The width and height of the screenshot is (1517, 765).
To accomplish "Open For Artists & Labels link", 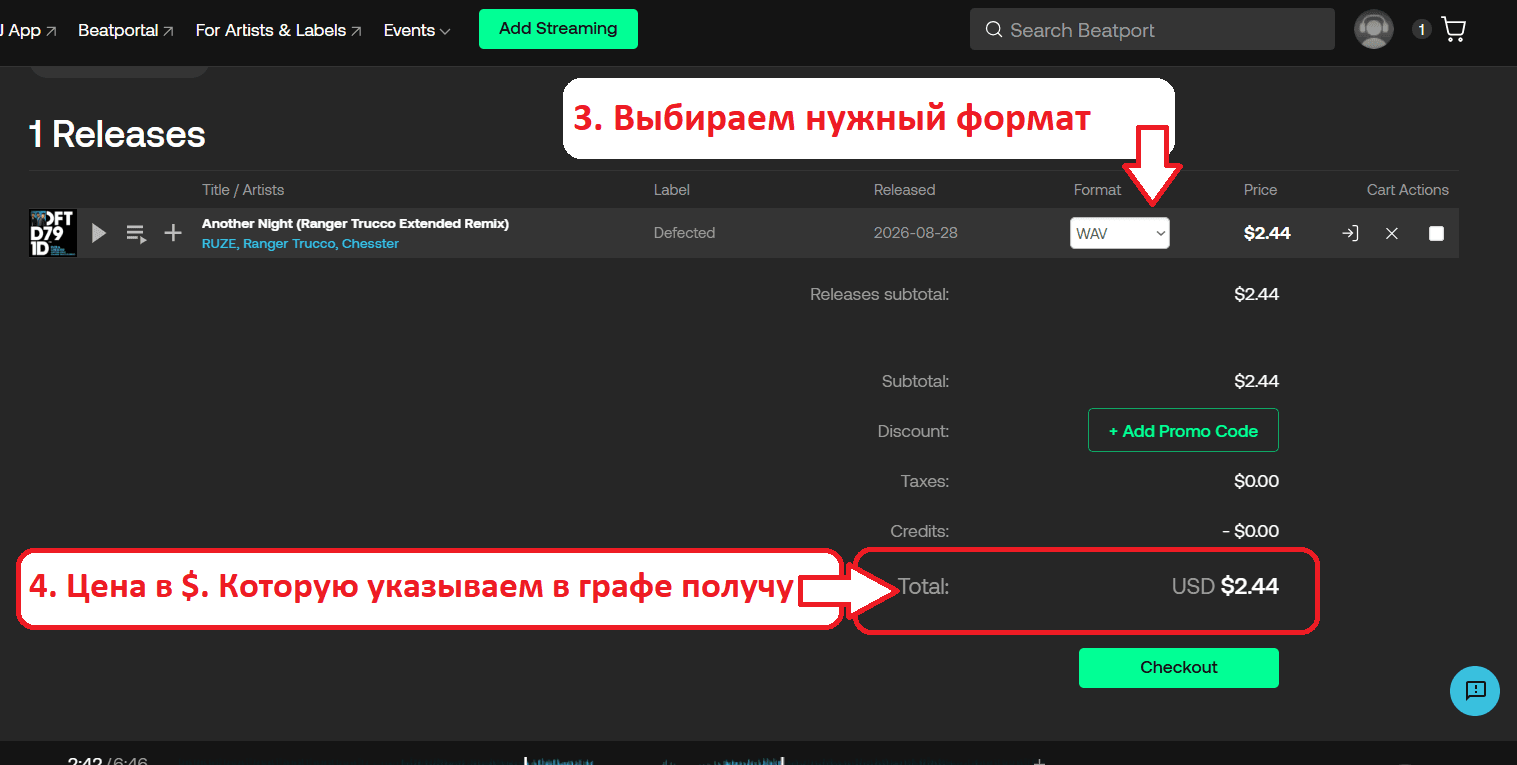I will (279, 30).
